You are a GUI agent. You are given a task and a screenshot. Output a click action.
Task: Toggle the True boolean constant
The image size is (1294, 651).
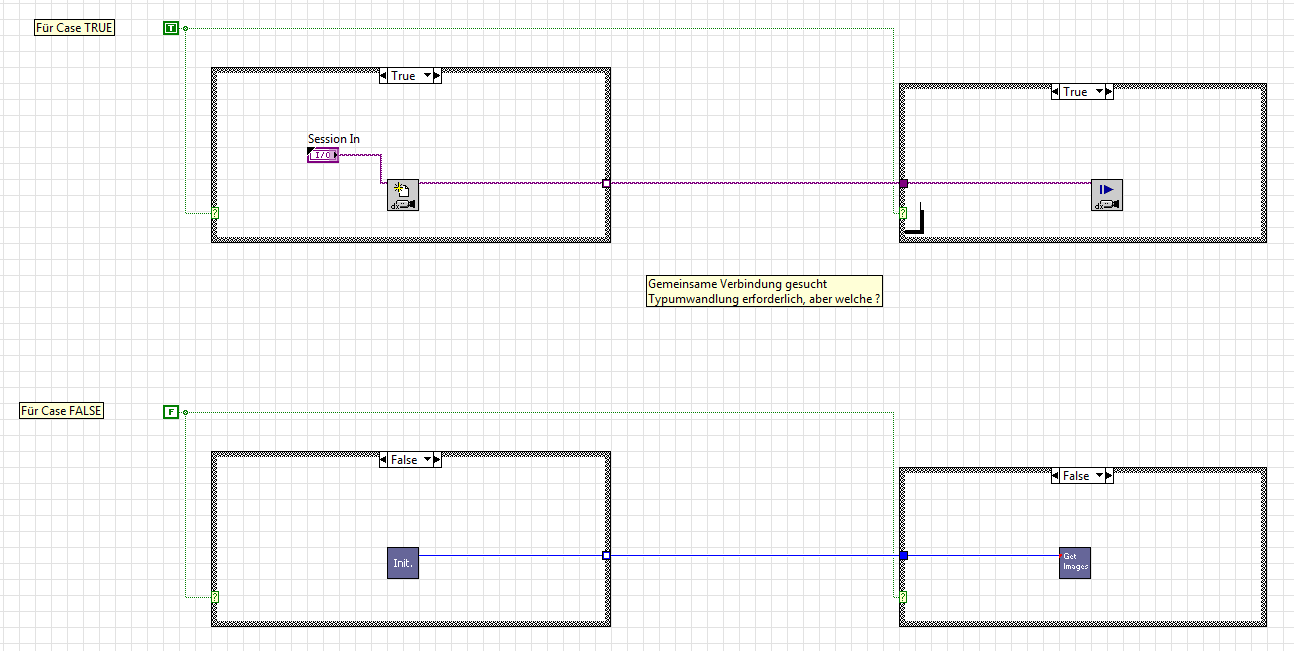[x=170, y=28]
